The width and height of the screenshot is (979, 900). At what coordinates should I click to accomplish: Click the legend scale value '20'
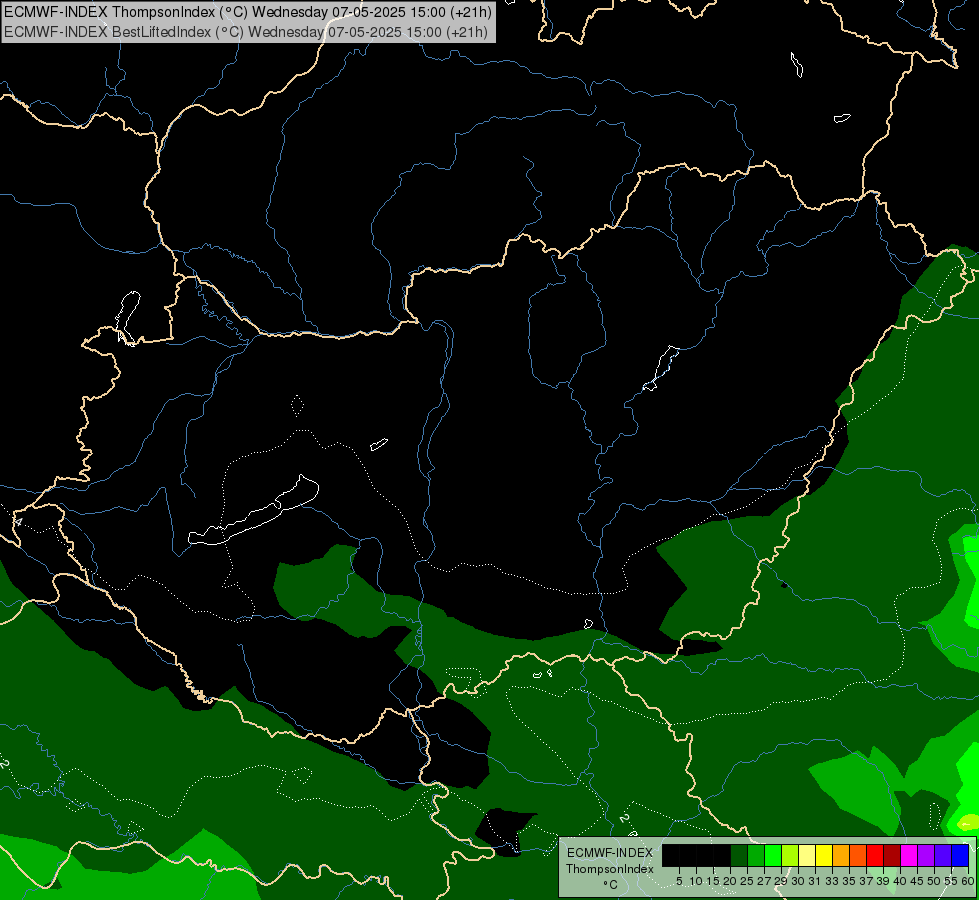coord(730,881)
